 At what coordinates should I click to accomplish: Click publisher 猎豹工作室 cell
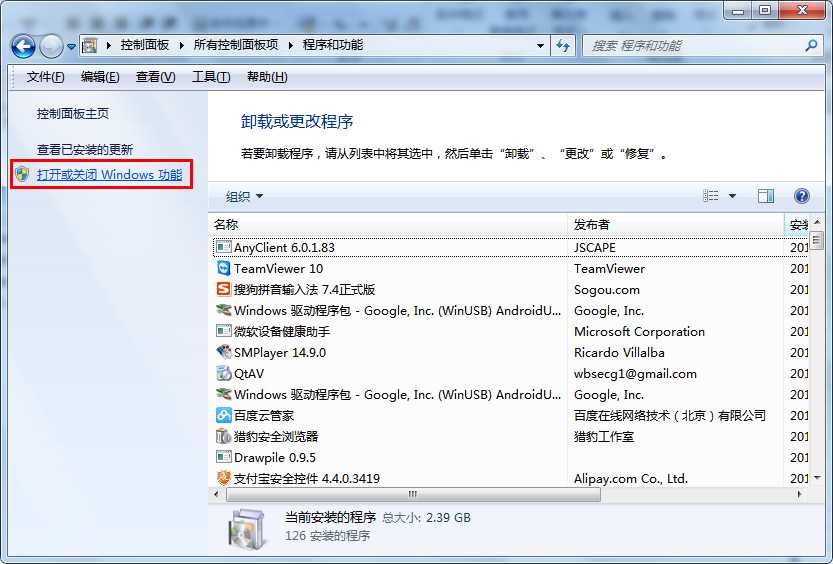[x=604, y=437]
